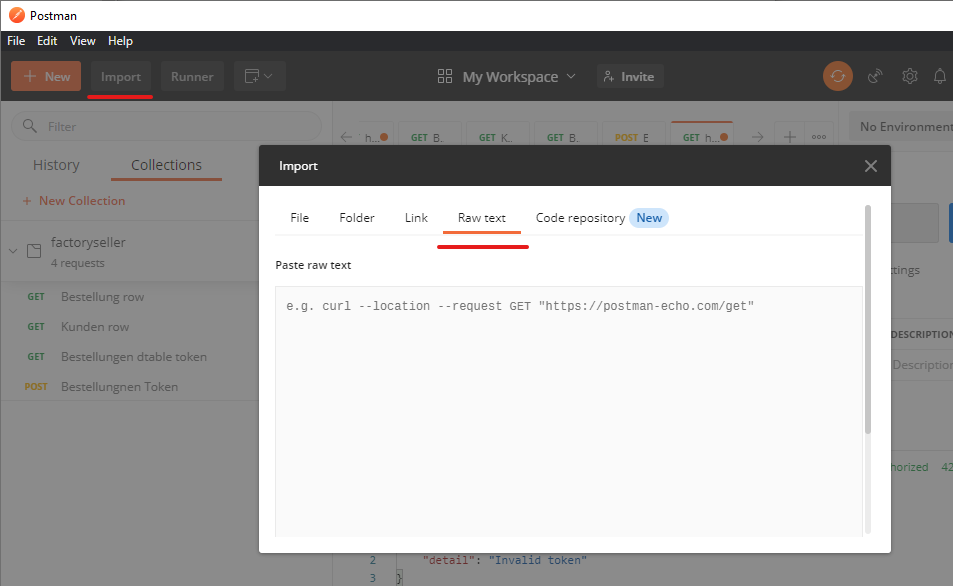Add a new request tab with plus
The image size is (953, 586).
click(x=790, y=137)
